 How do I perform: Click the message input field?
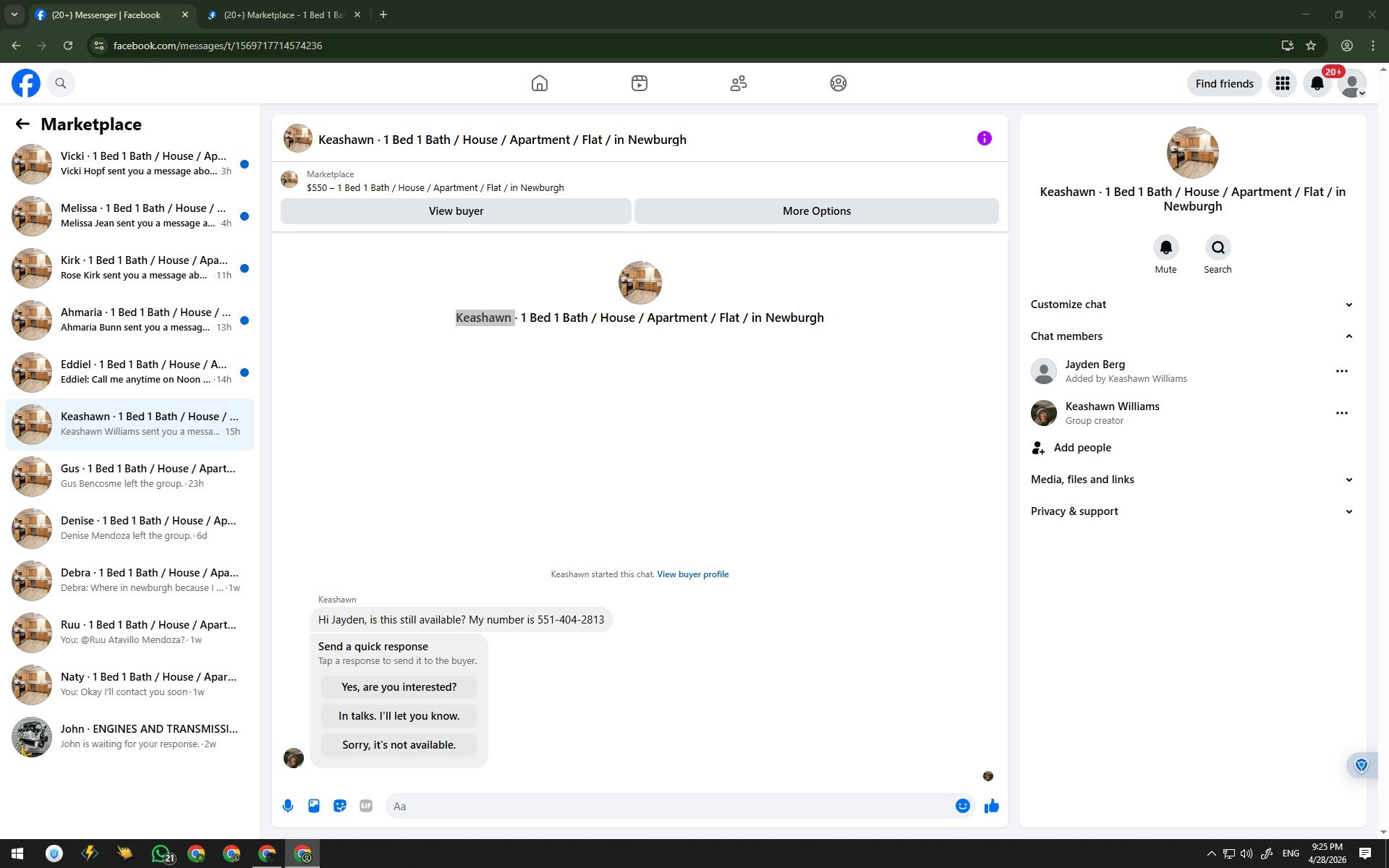(x=673, y=806)
